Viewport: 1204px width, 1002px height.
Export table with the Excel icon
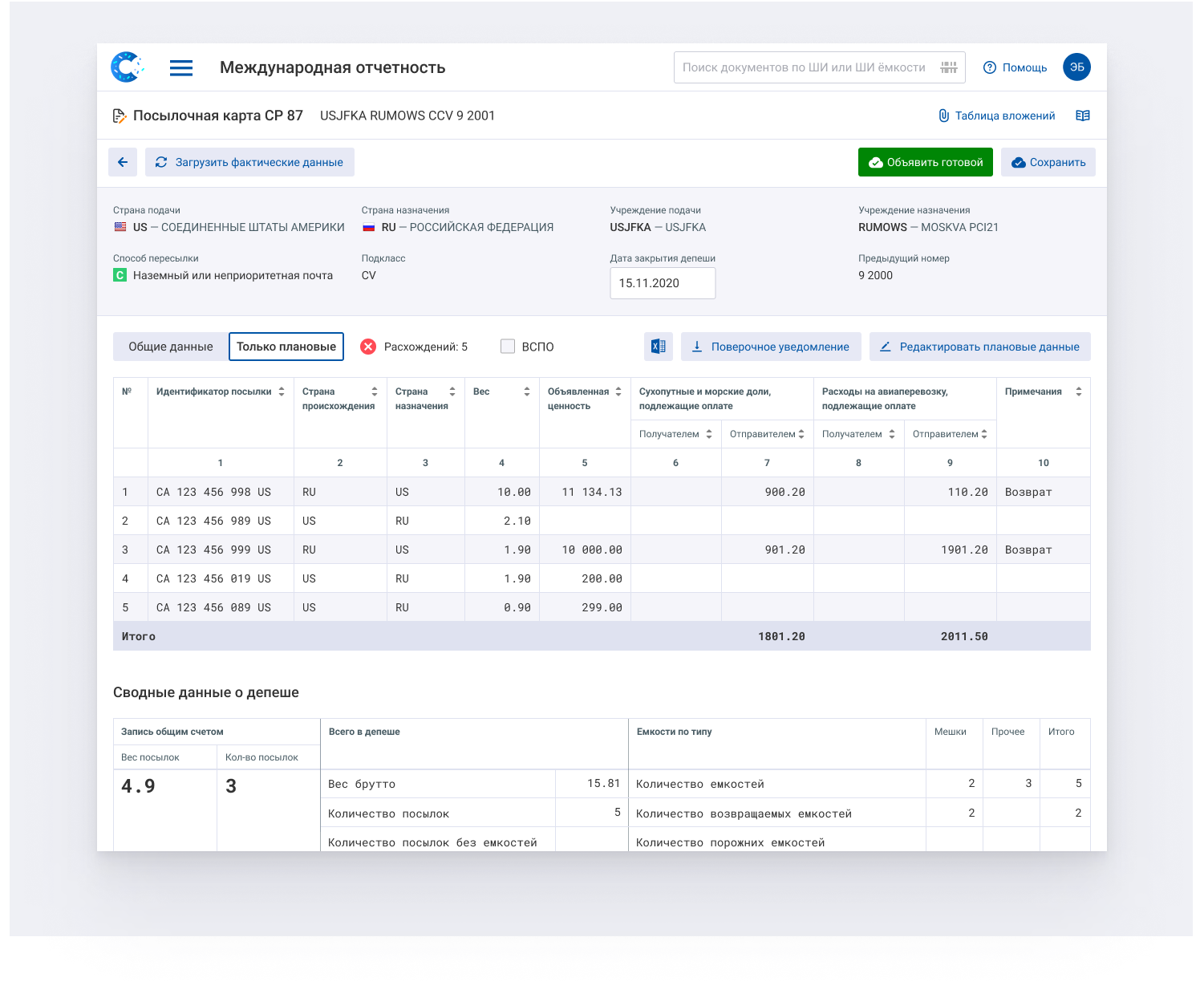[x=658, y=347]
